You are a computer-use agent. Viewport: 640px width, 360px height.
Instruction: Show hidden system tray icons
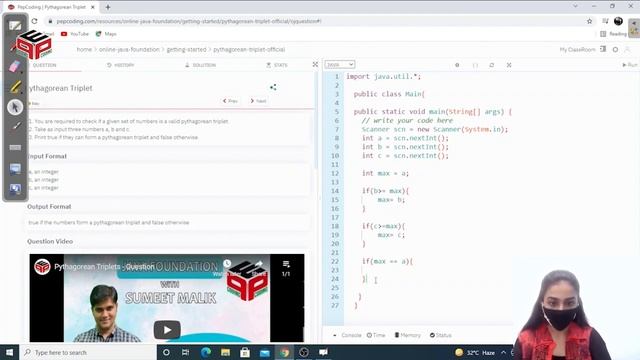tap(504, 352)
